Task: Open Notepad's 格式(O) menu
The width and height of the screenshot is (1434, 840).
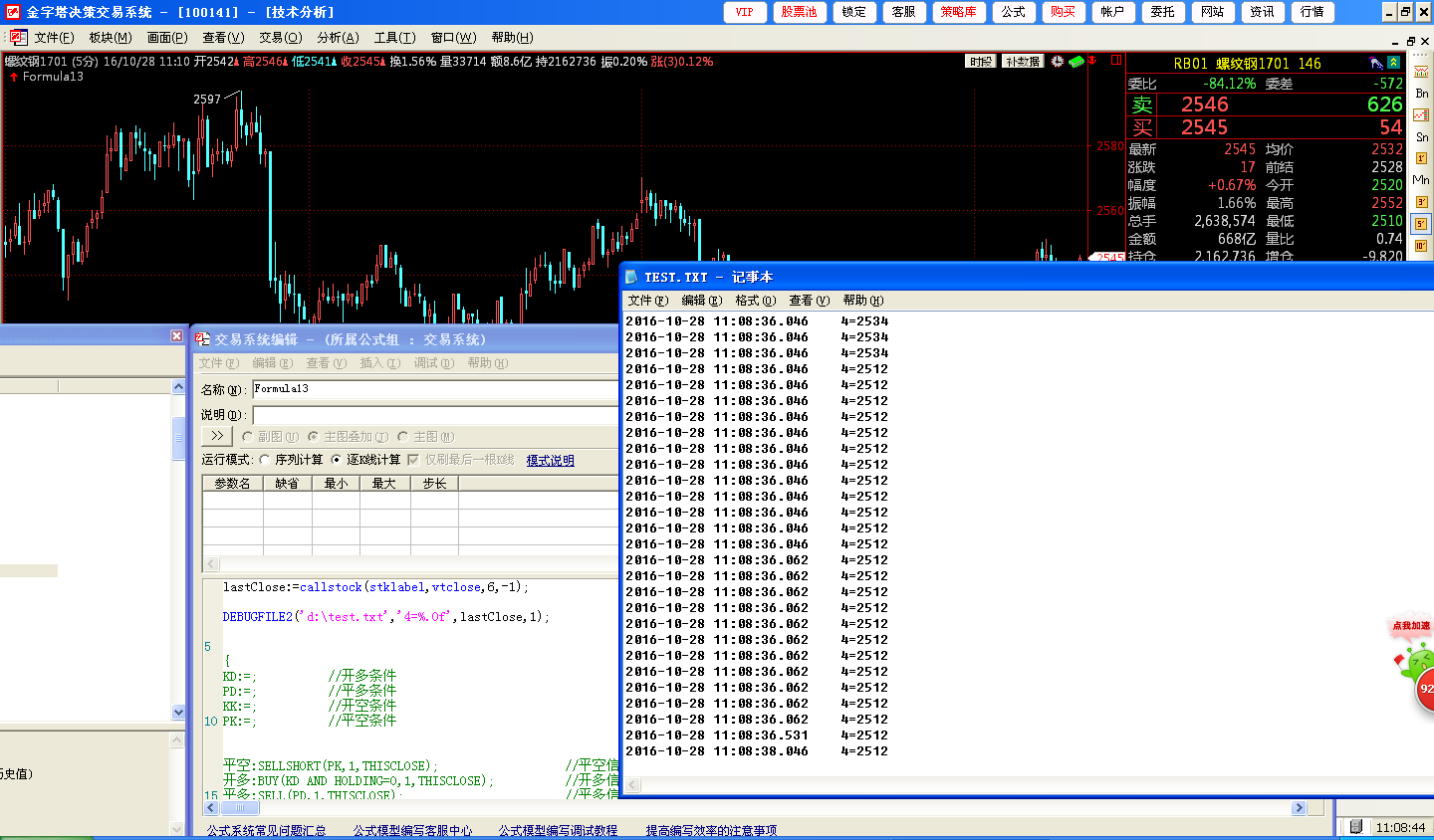Action: [x=755, y=301]
